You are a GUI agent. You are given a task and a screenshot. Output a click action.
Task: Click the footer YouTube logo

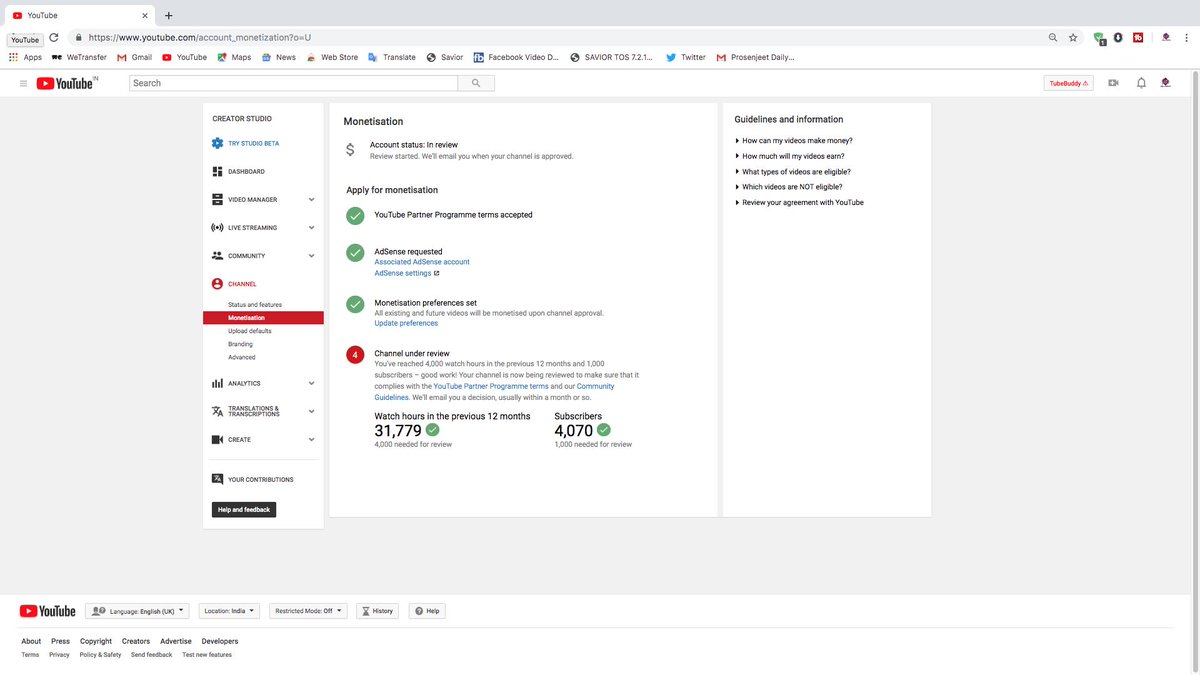click(x=48, y=611)
